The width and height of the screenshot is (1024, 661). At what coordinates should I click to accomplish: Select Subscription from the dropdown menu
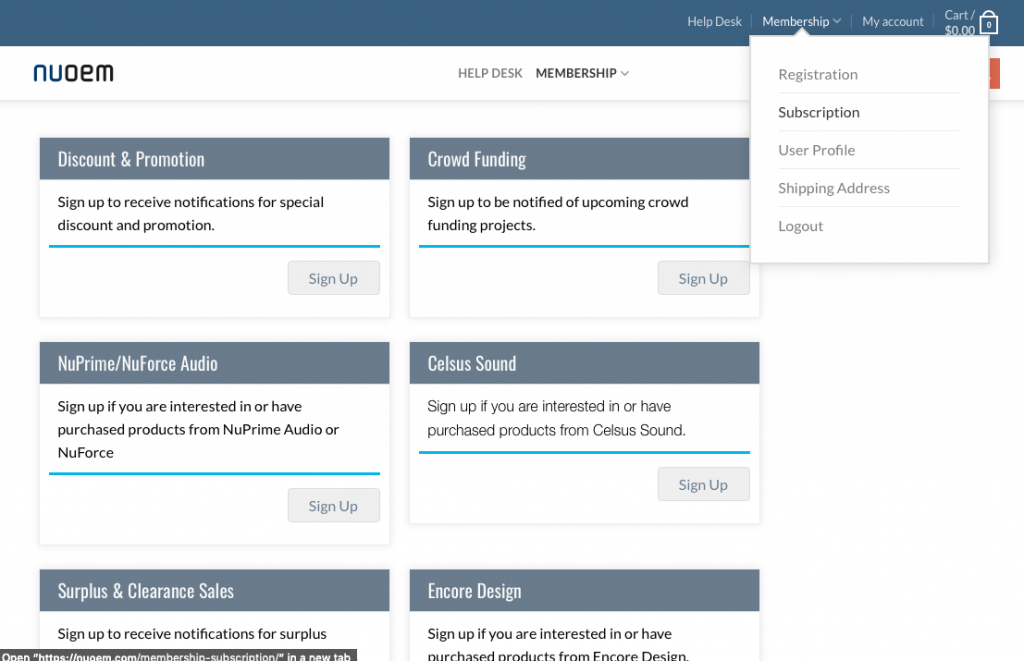pos(819,112)
